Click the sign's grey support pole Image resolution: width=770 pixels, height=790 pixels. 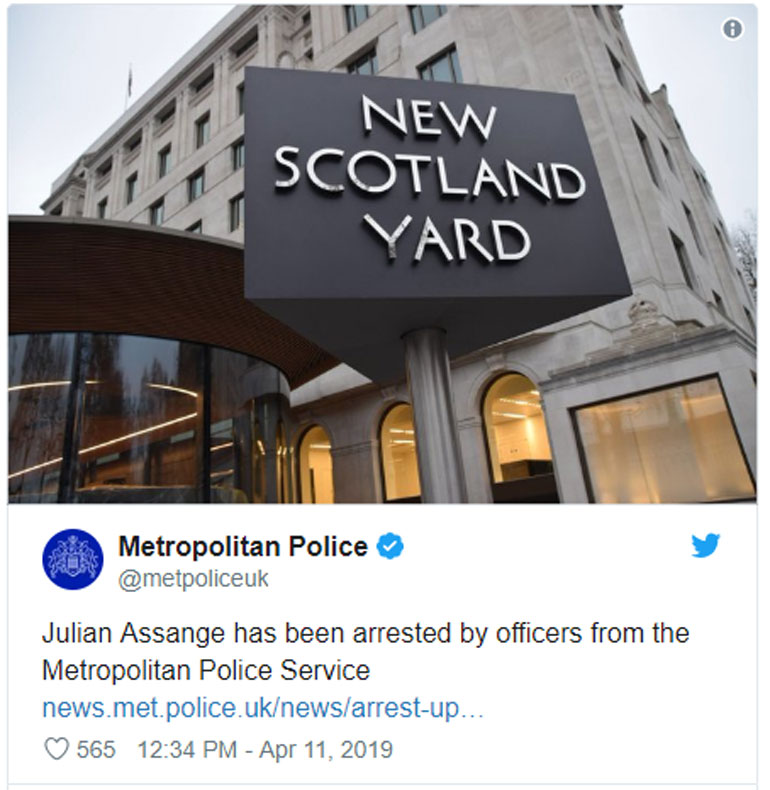pos(432,415)
